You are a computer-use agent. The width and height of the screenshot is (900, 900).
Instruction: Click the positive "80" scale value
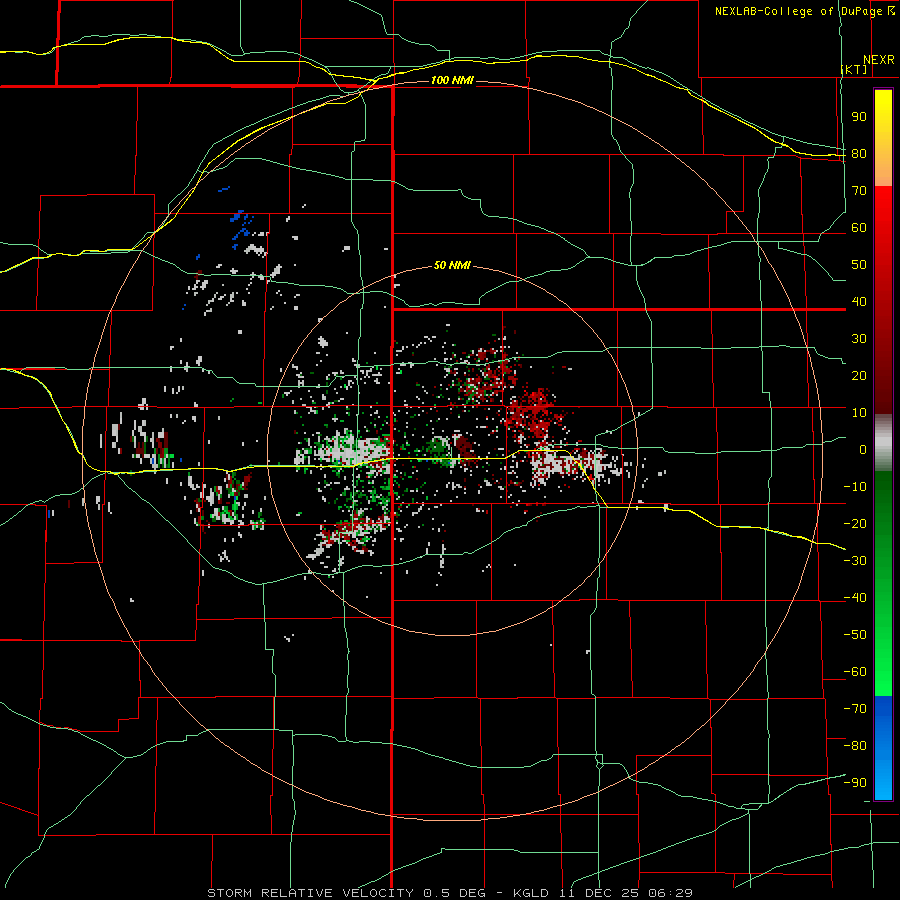[859, 154]
